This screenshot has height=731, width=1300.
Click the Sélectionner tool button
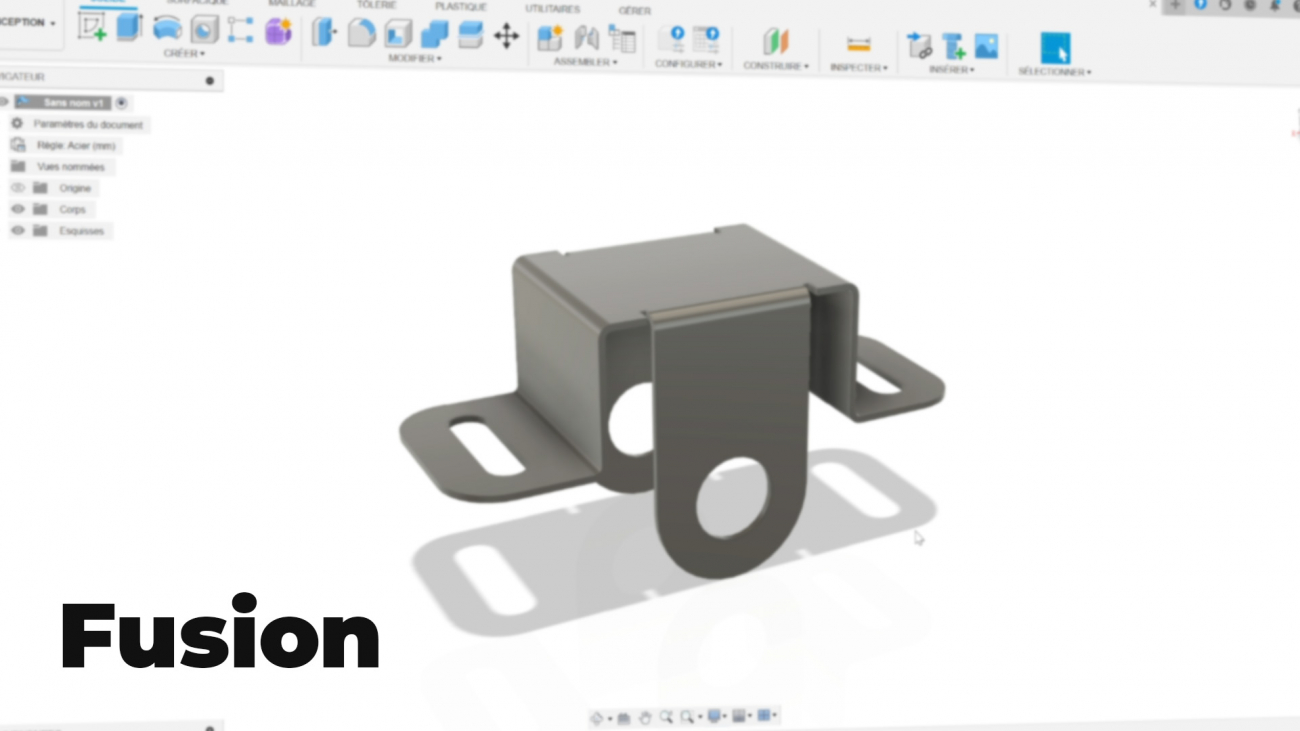click(1054, 49)
